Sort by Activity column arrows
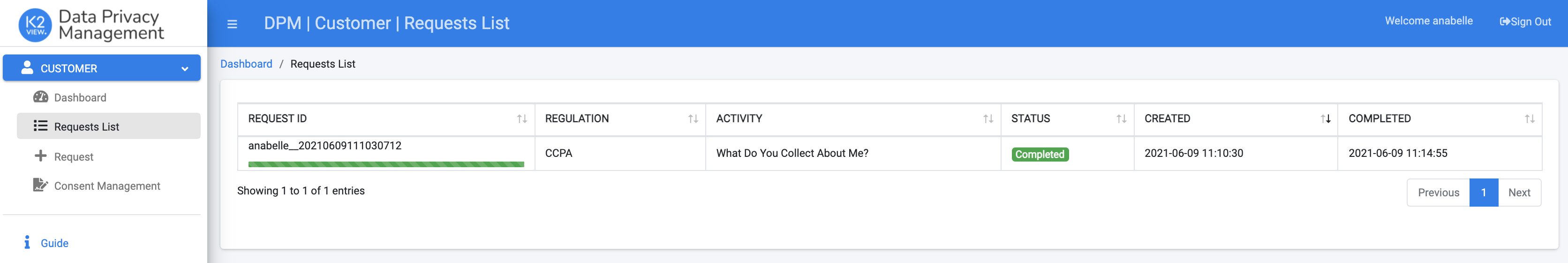This screenshot has height=263, width=1568. coord(988,119)
